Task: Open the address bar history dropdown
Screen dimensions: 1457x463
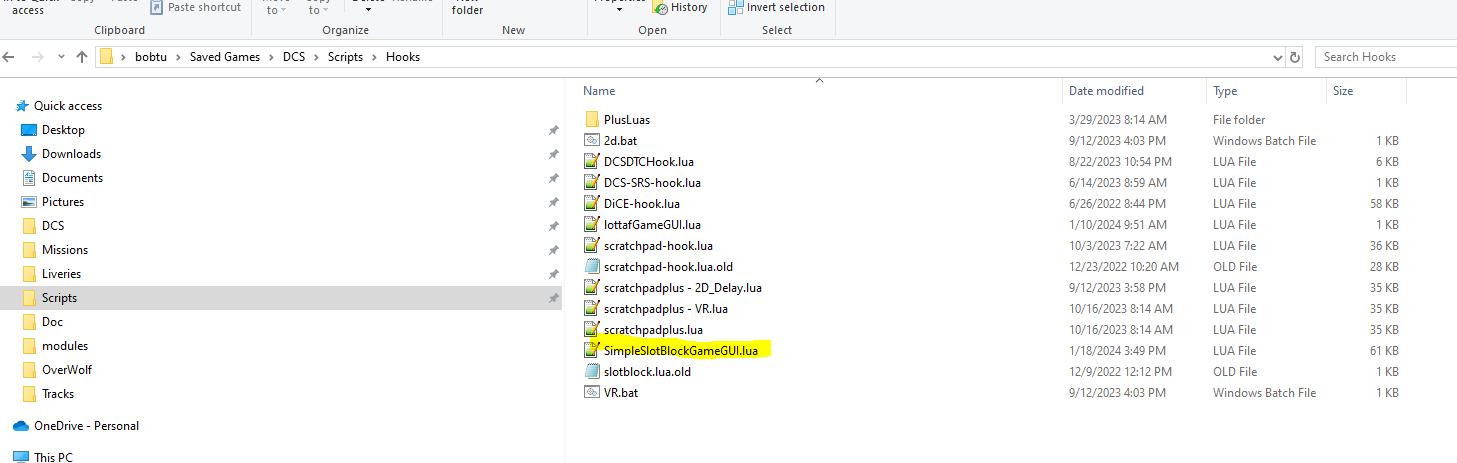Action: point(1277,57)
